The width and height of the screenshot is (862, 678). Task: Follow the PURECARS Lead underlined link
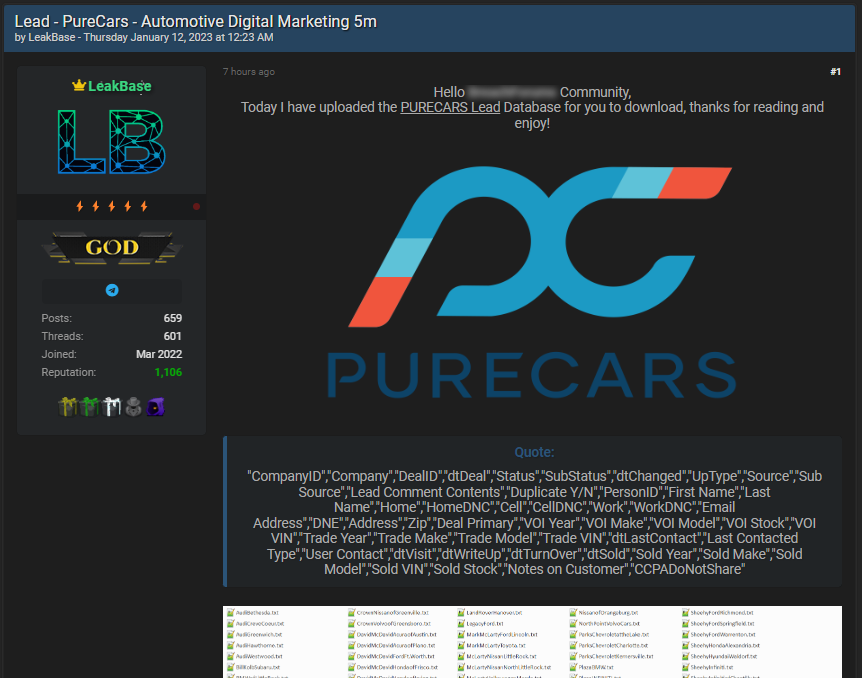(450, 107)
